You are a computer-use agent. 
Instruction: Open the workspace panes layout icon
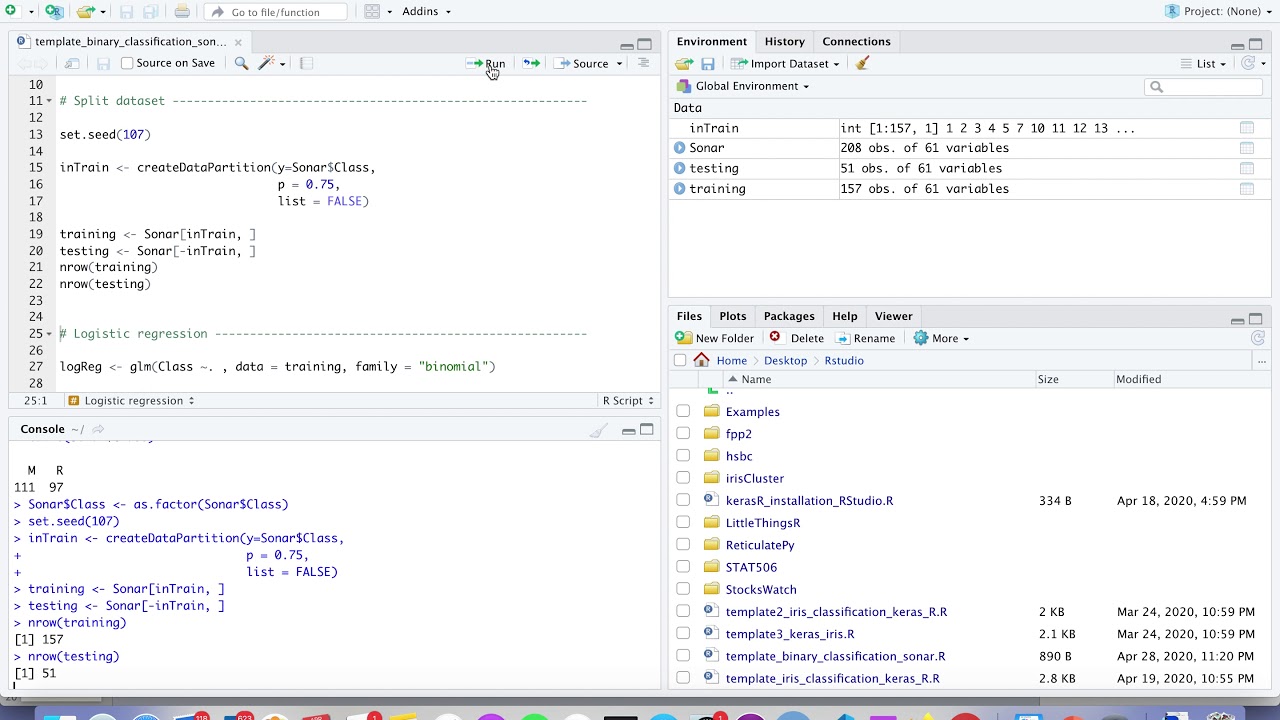coord(372,11)
